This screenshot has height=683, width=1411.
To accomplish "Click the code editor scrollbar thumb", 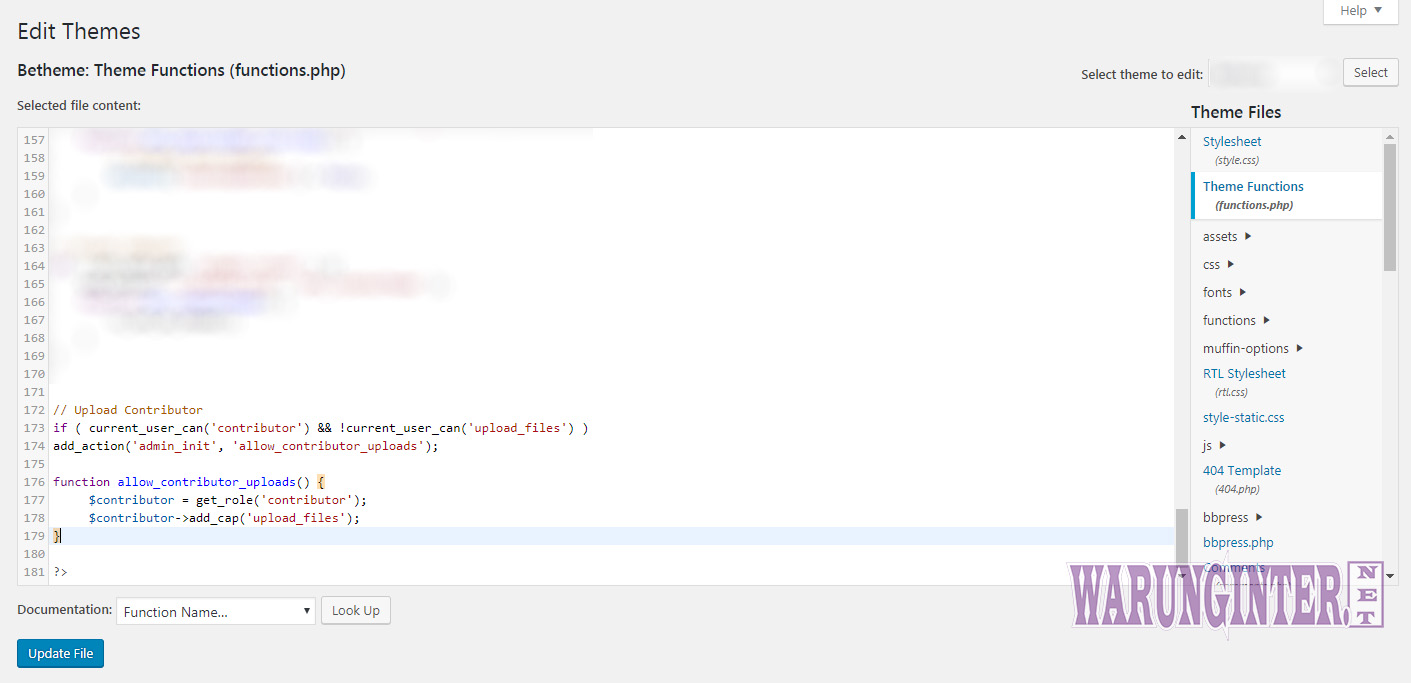I will 1182,538.
